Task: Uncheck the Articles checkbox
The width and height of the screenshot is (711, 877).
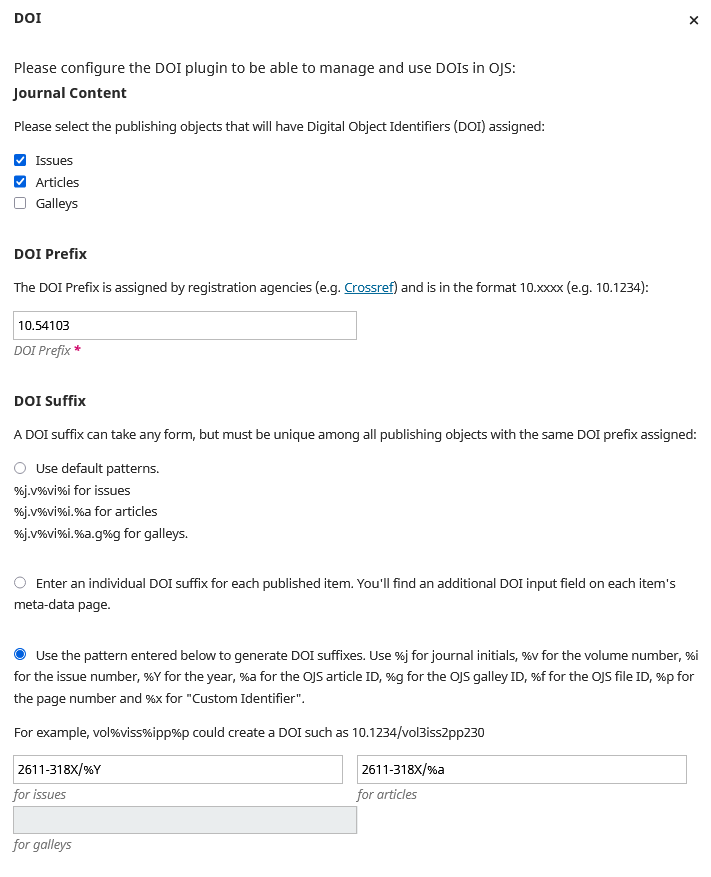Action: click(x=20, y=182)
